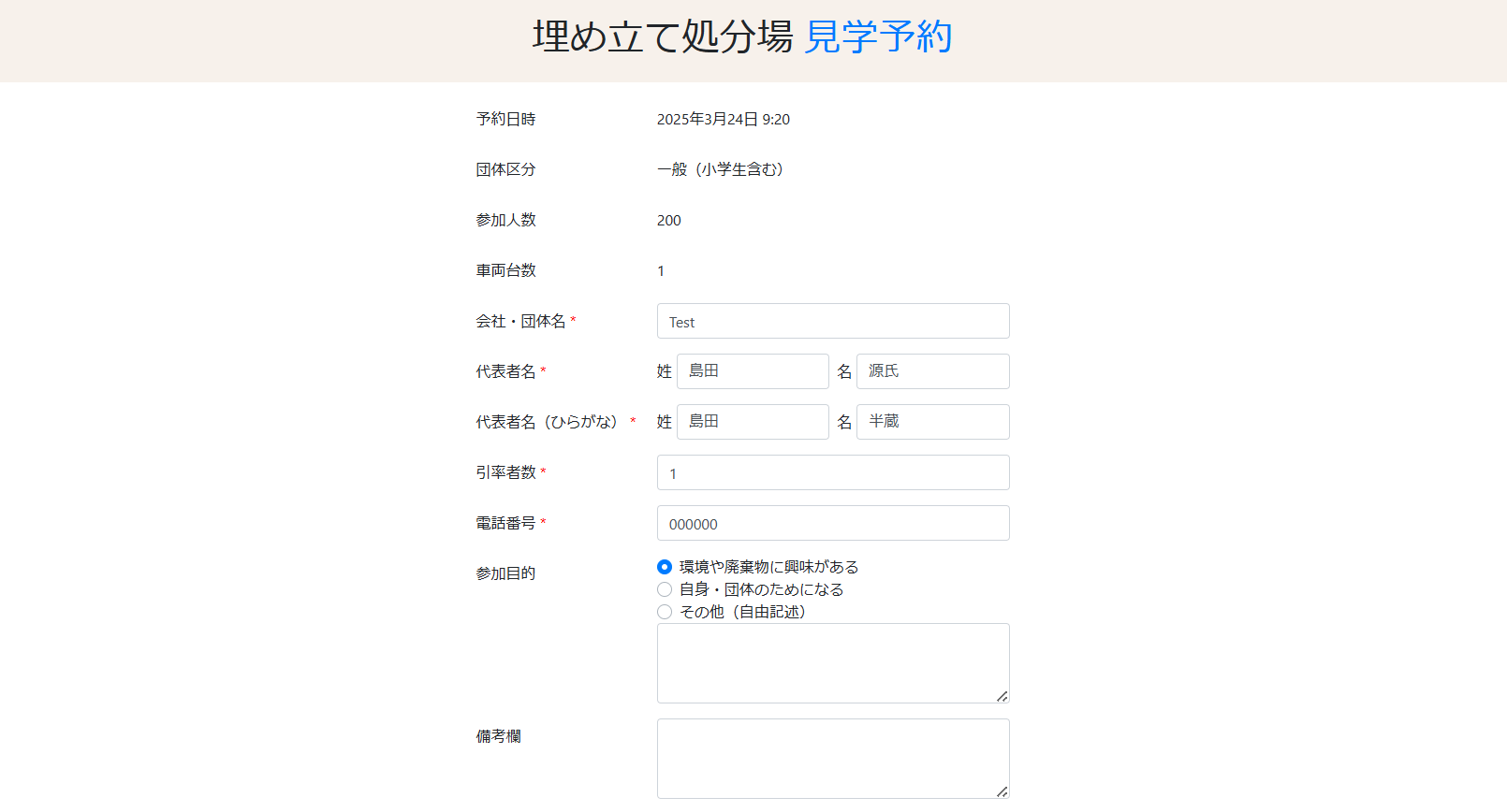The image size is (1507, 812).
Task: Select 'その他（自由記述）' radio option
Action: coord(665,612)
